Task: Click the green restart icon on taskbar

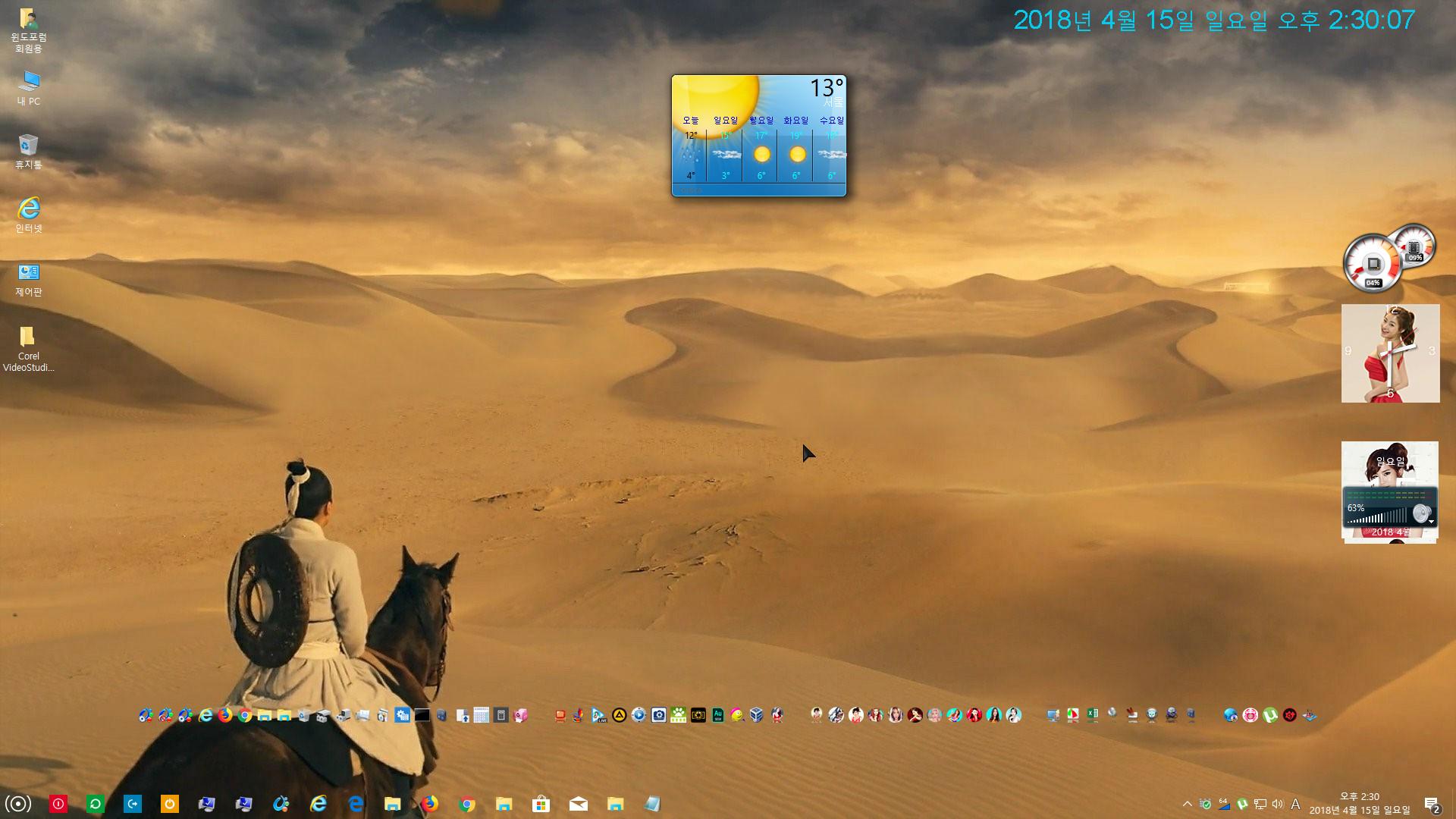Action: 96,804
